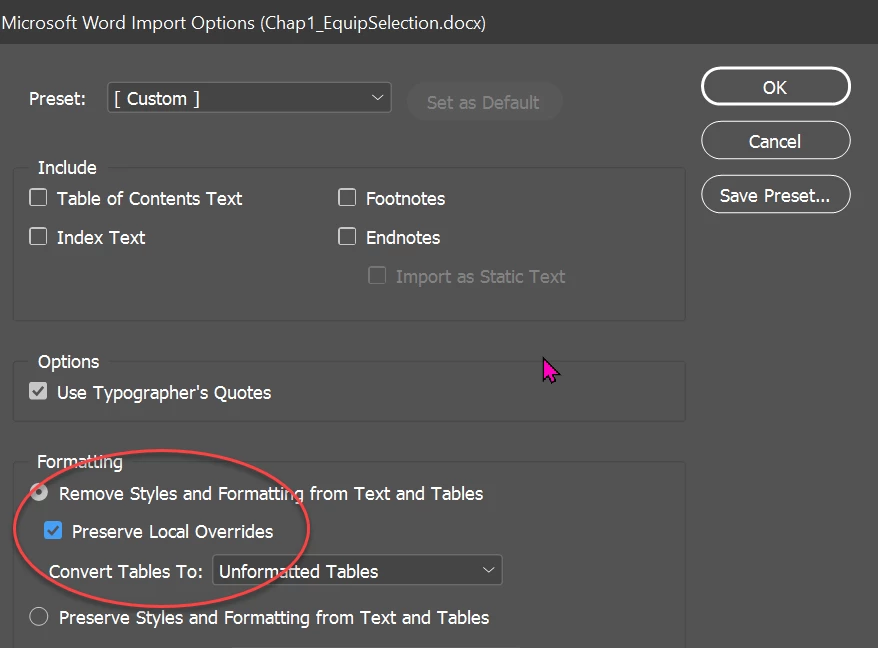This screenshot has width=878, height=648.
Task: Click the dialog title with Chap1_EquipSelection.docx
Action: click(x=244, y=22)
